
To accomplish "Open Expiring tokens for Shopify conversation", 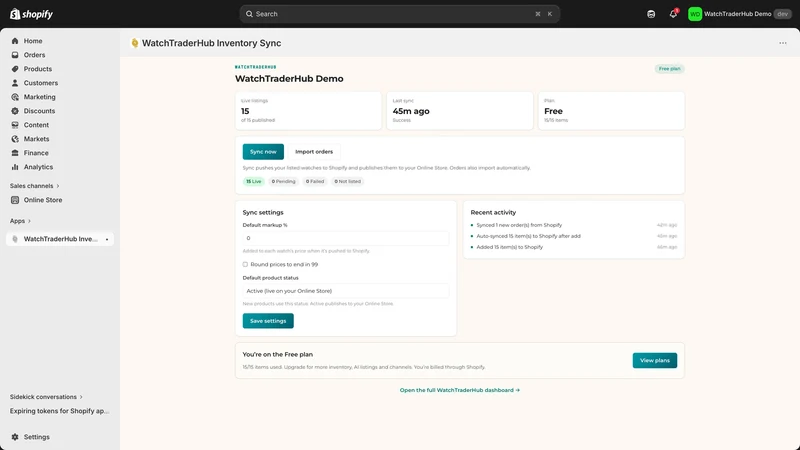I will 59,411.
